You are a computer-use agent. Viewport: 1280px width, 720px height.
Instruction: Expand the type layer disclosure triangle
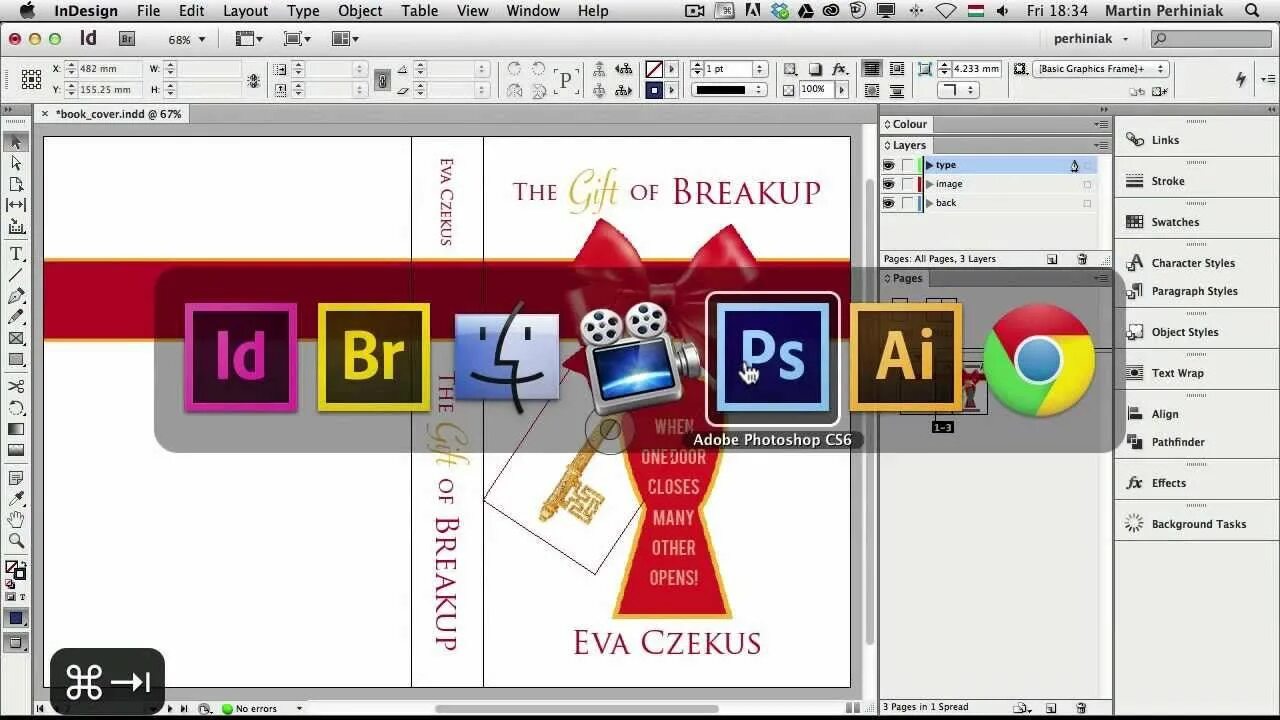pyautogui.click(x=929, y=165)
